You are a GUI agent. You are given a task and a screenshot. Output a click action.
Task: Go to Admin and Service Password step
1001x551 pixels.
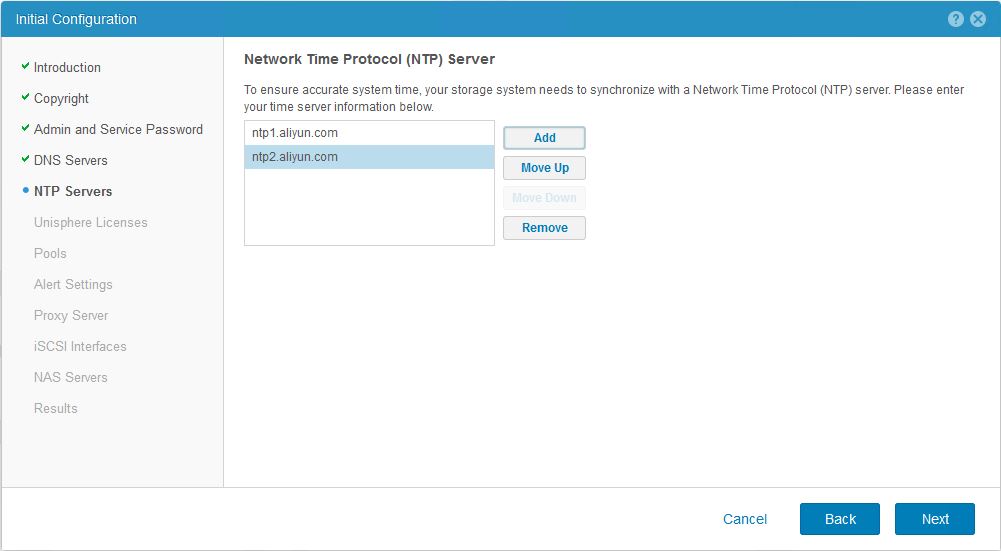tap(118, 129)
